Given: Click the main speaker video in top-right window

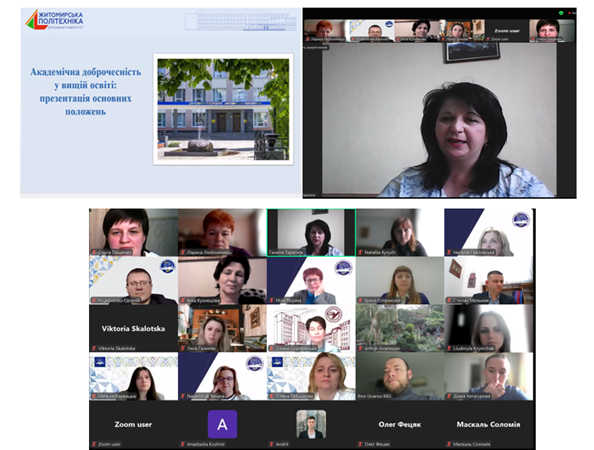Looking at the screenshot, I should [439, 120].
